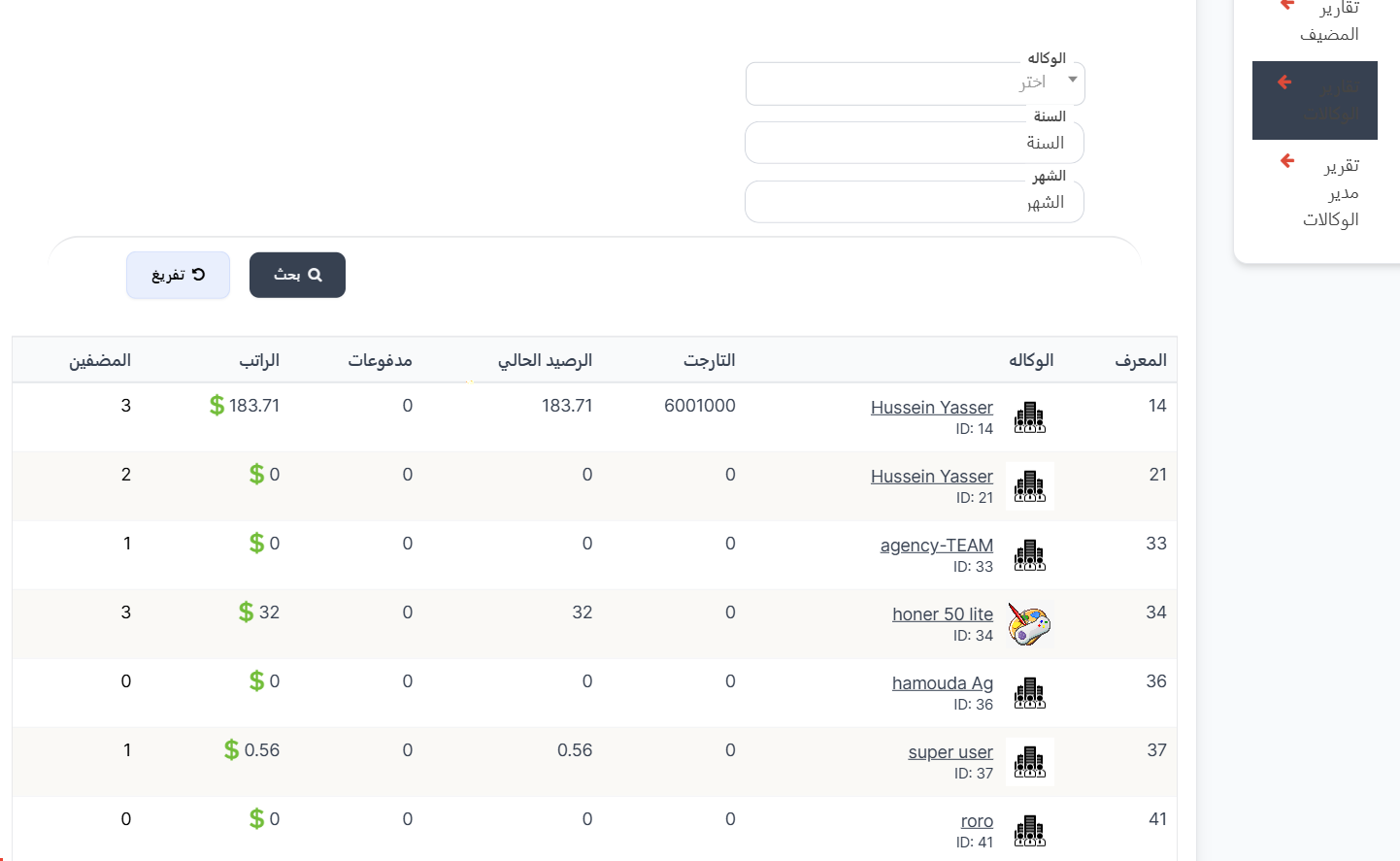Open the highlighted تقارير الوكالات menu item
This screenshot has width=1400, height=861.
1315,100
